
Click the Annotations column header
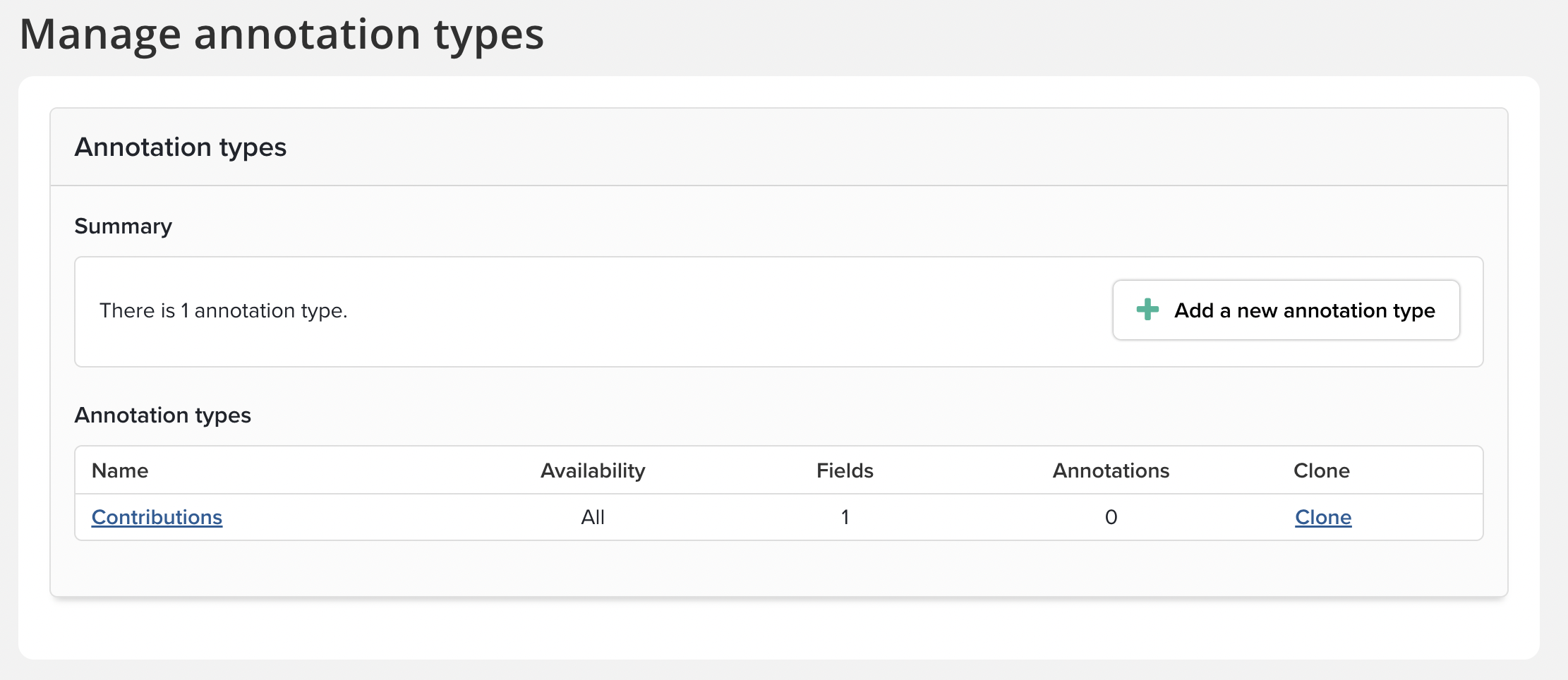tap(1111, 470)
